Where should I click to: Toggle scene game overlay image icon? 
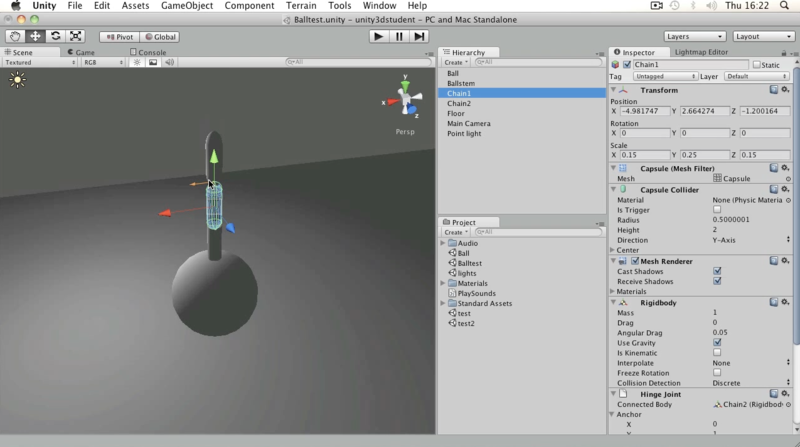coord(153,62)
